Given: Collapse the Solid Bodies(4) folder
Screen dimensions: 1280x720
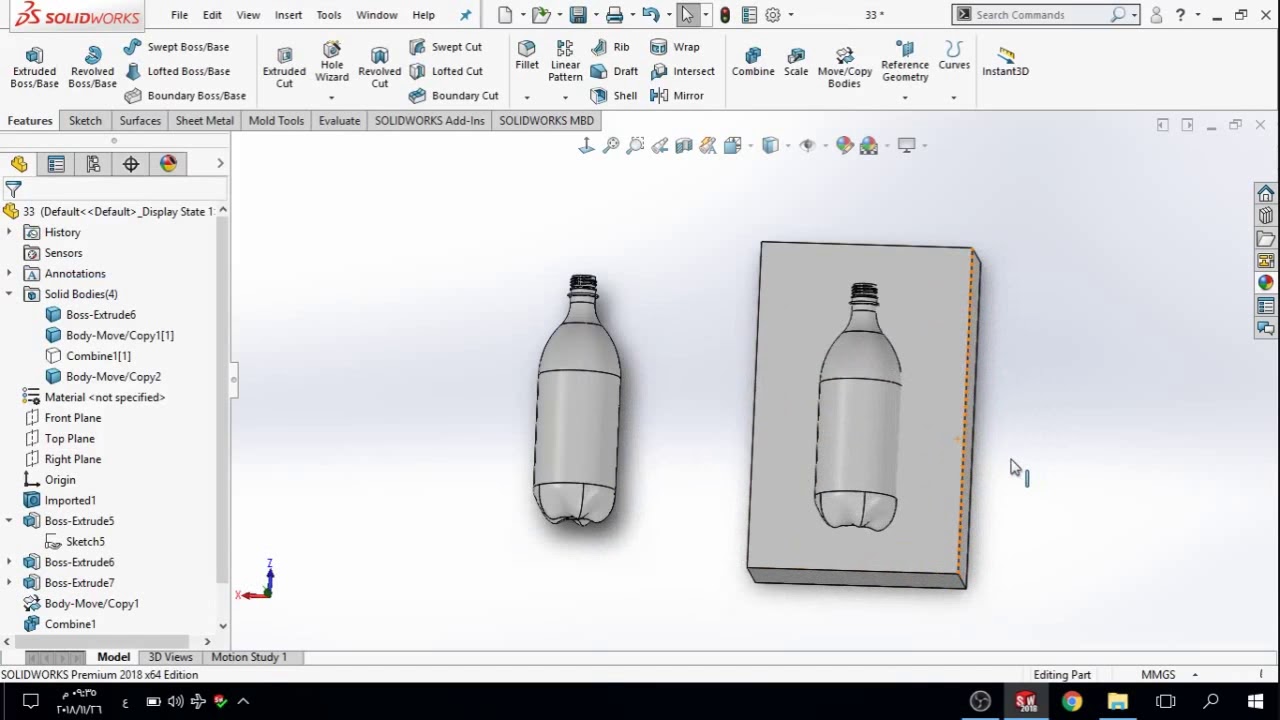Looking at the screenshot, I should [x=9, y=294].
